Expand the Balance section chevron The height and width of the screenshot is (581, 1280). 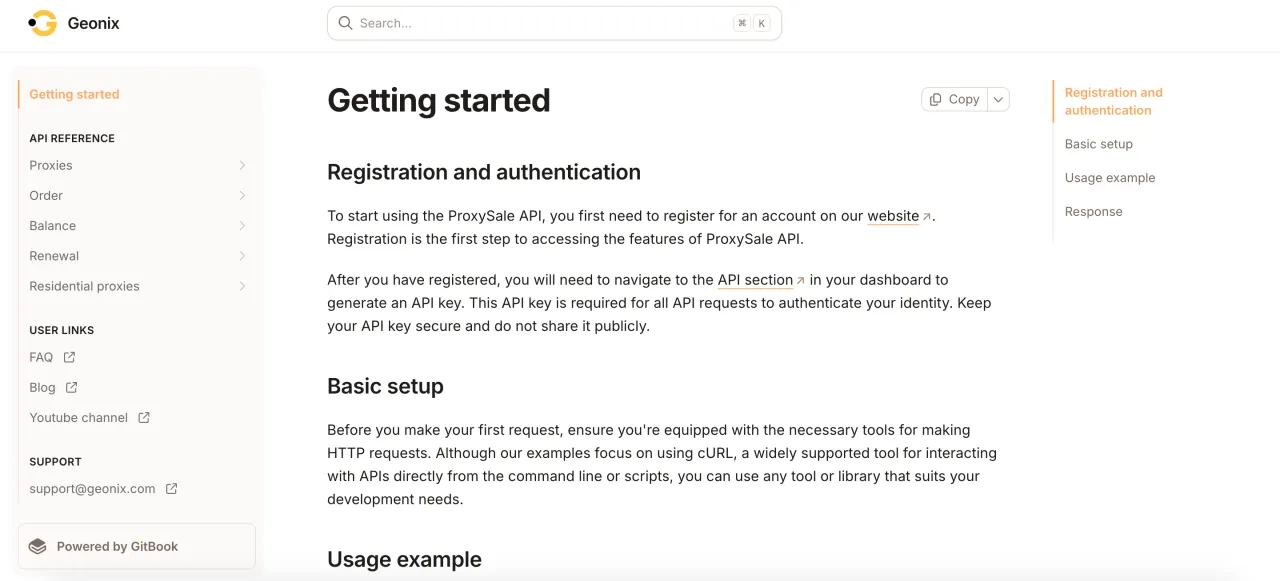click(242, 226)
